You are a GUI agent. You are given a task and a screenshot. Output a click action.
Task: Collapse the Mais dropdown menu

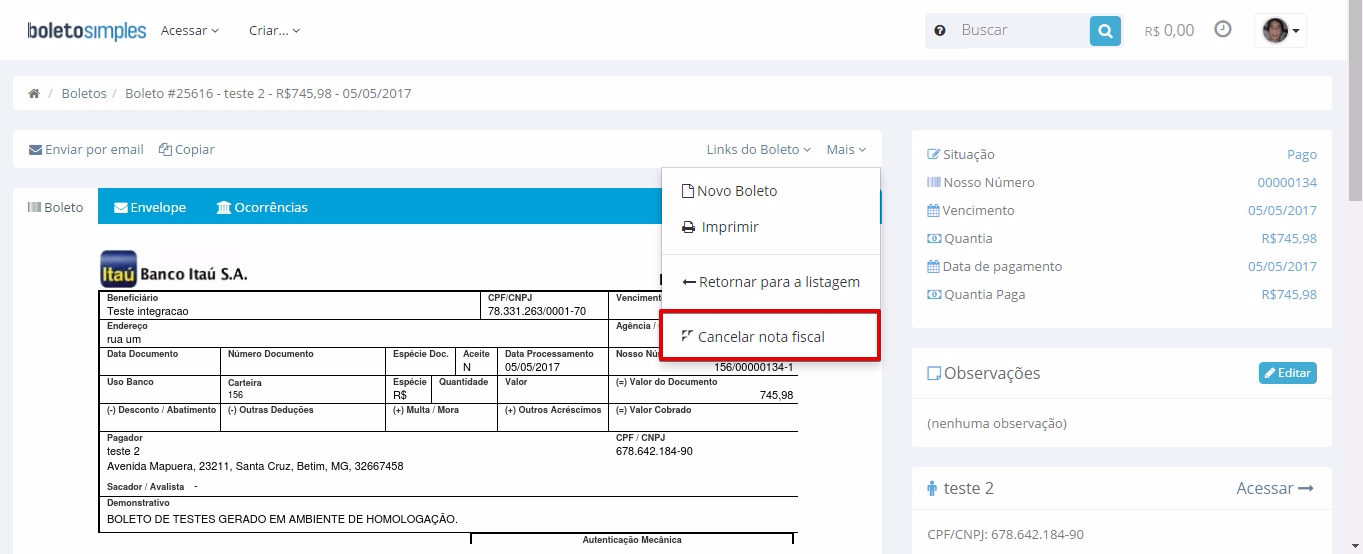click(846, 150)
